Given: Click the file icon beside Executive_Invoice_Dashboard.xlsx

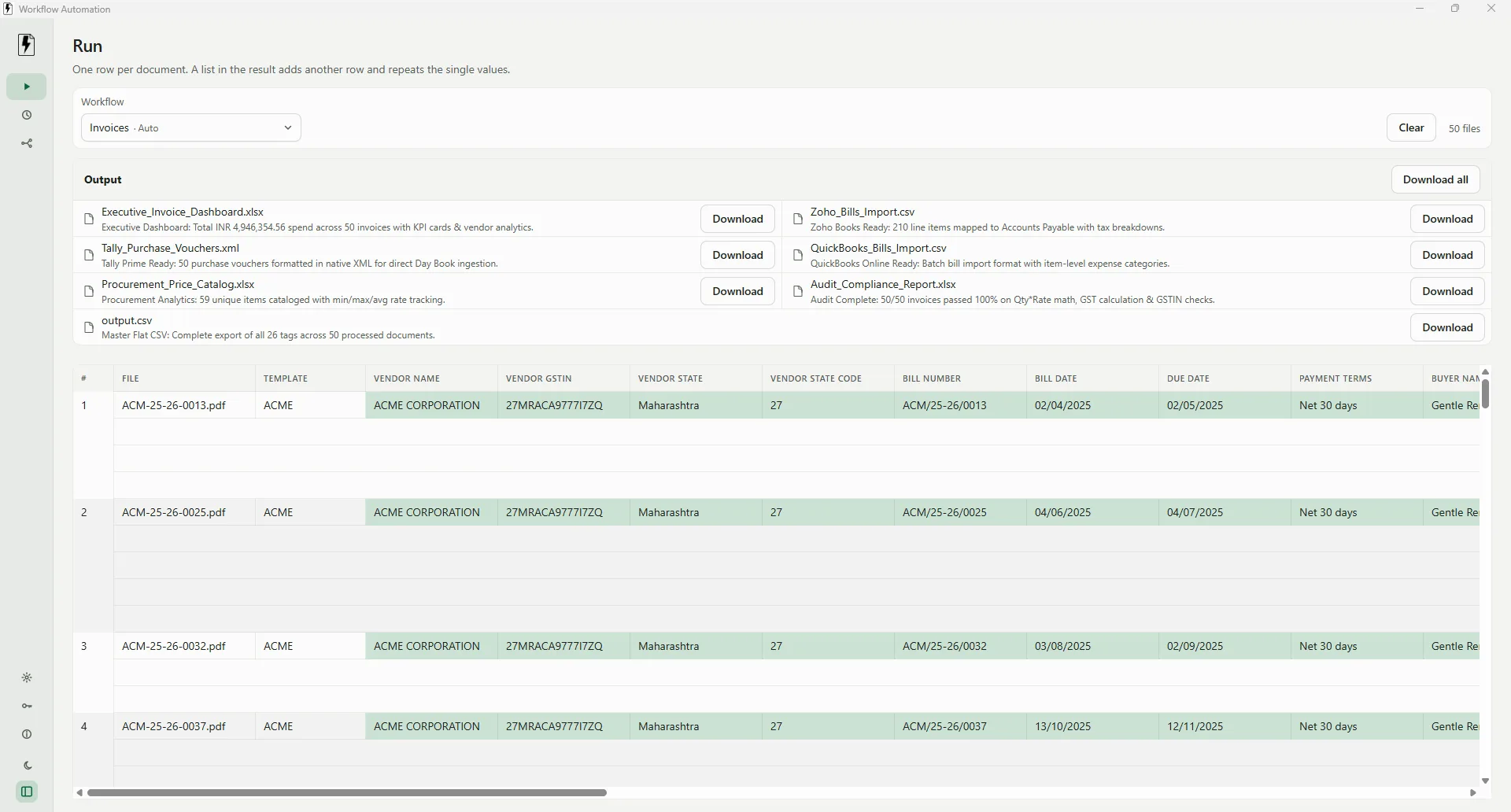Looking at the screenshot, I should [x=89, y=219].
